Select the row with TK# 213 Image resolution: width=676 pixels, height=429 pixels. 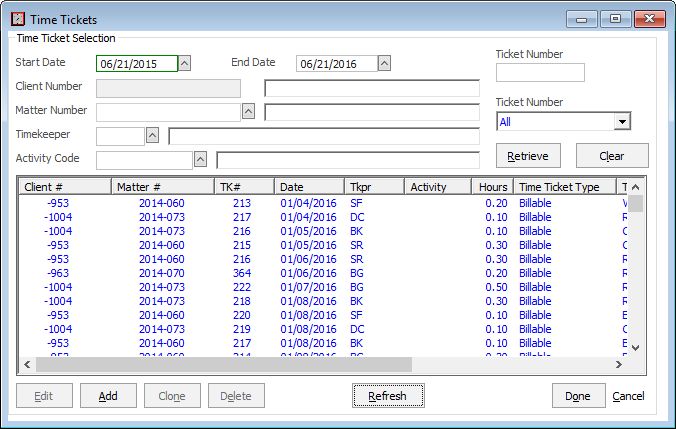tap(323, 203)
